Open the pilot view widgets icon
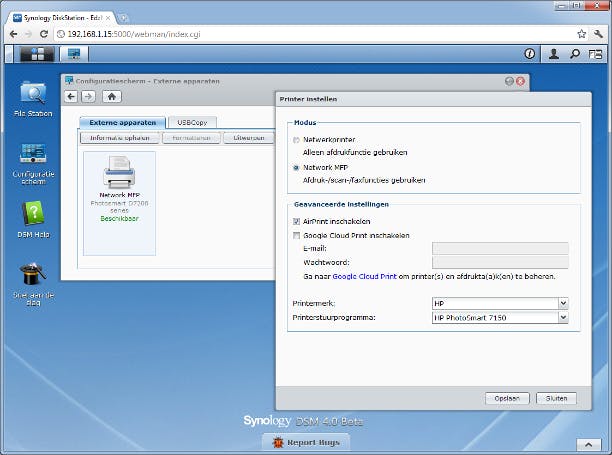This screenshot has height=455, width=612. click(595, 54)
